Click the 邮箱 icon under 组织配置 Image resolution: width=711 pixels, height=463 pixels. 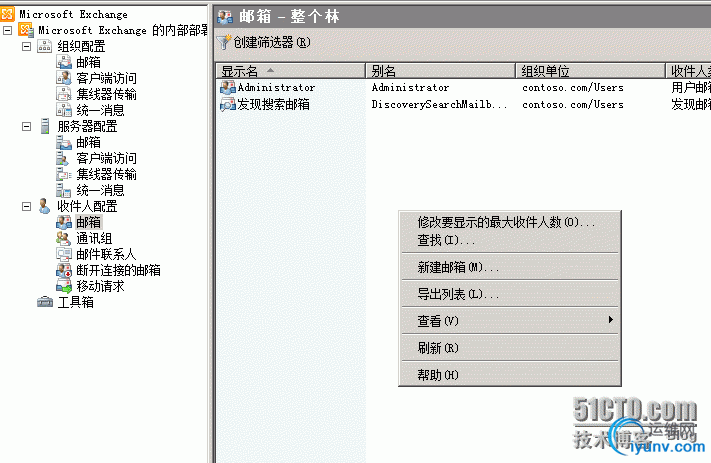64,62
